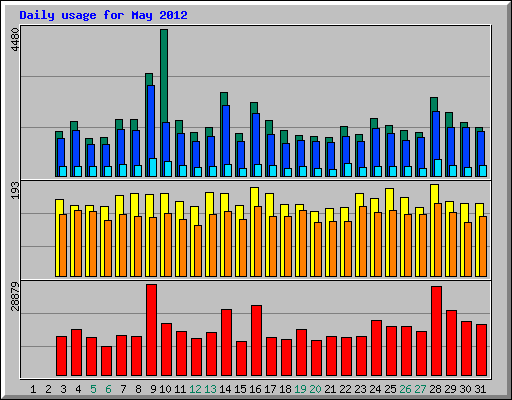
Task: Click the red bar for day 16
Action: point(256,341)
